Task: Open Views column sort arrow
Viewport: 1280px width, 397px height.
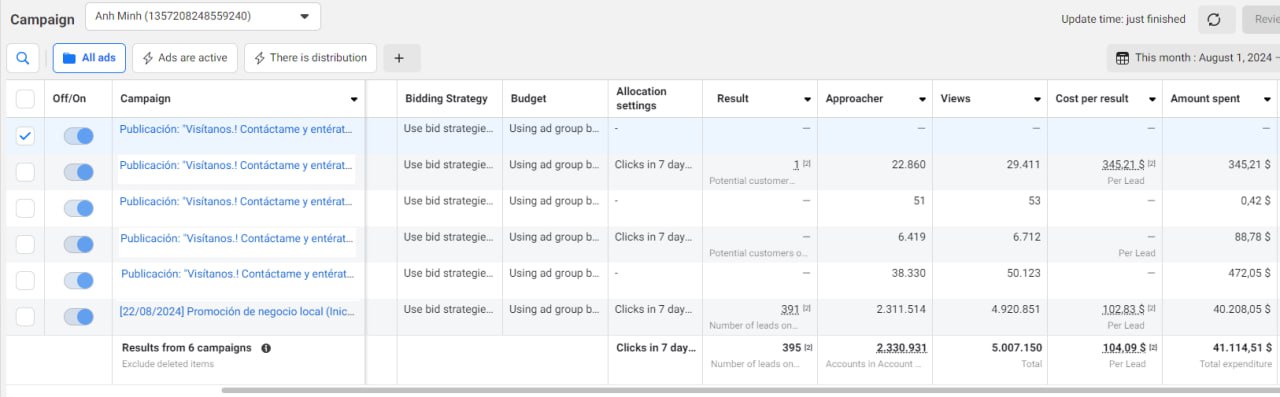Action: point(1036,99)
